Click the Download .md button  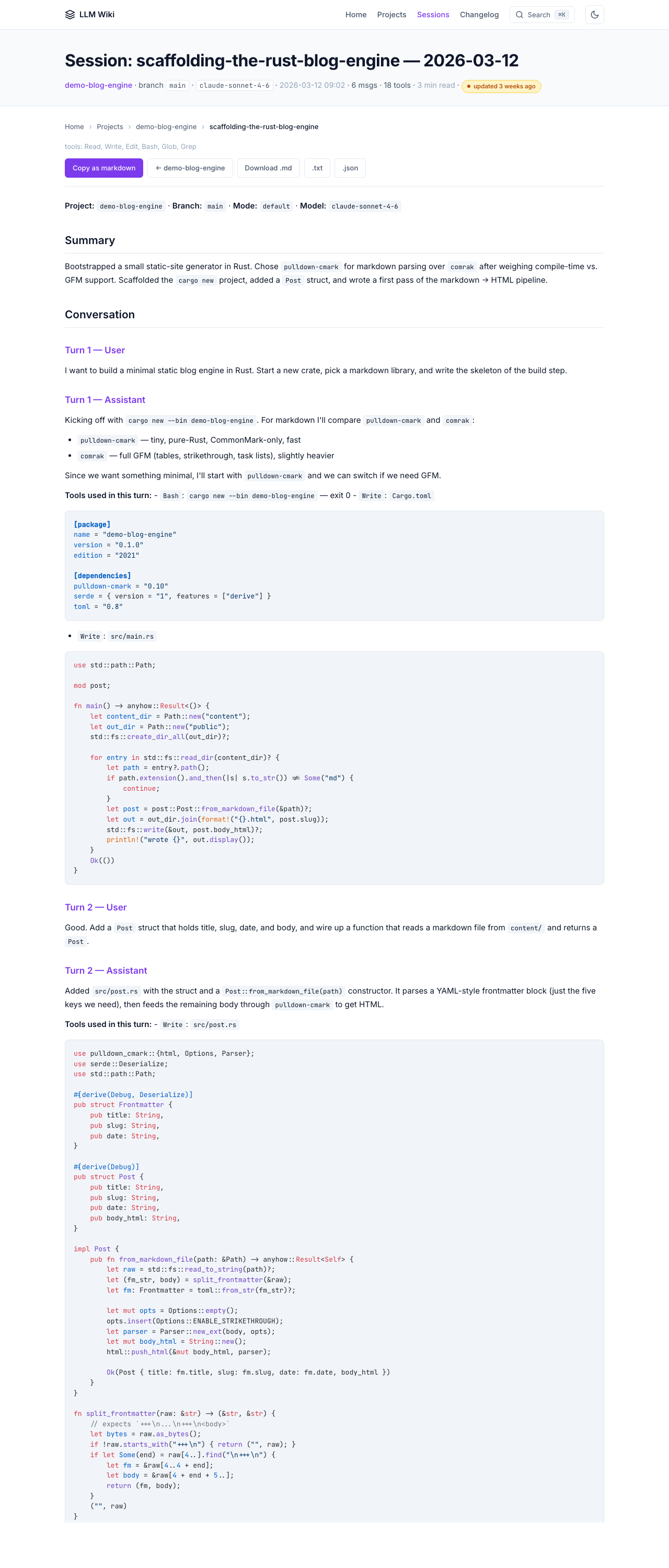coord(268,167)
